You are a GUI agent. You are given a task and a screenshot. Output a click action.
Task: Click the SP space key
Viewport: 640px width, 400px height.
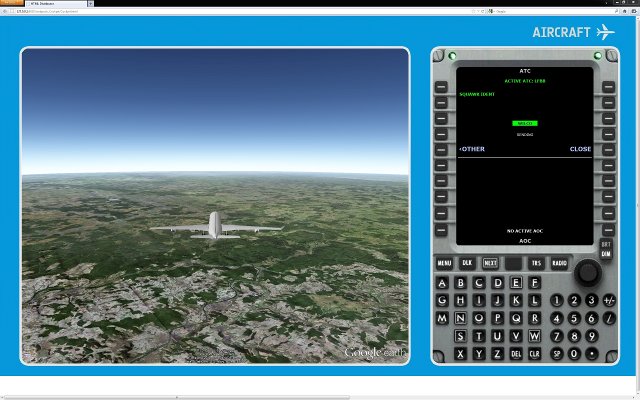(x=556, y=353)
